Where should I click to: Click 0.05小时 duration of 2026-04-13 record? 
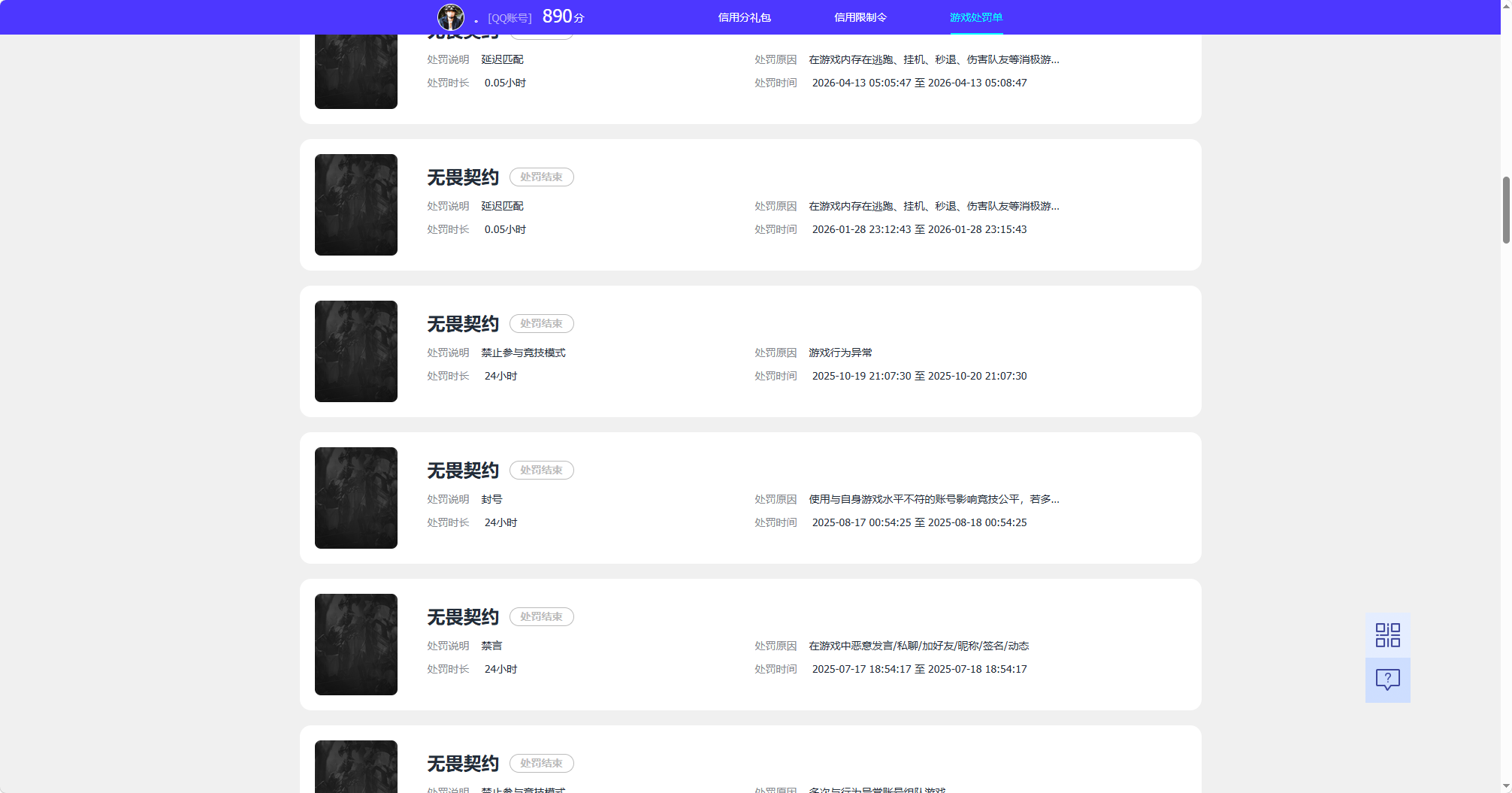pyautogui.click(x=505, y=83)
